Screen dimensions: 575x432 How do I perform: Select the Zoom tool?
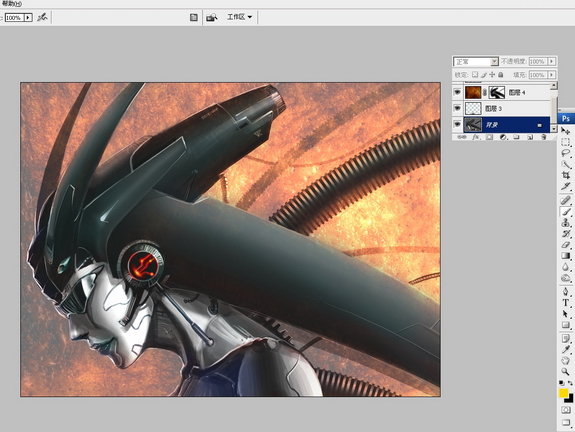click(x=565, y=372)
